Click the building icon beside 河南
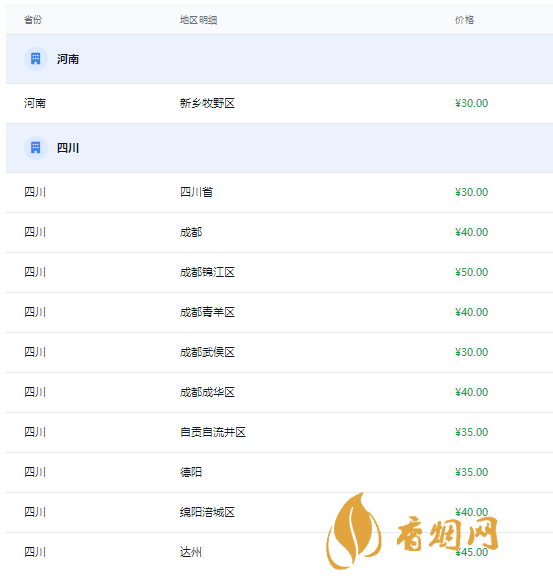The height and width of the screenshot is (580, 553). tap(36, 59)
